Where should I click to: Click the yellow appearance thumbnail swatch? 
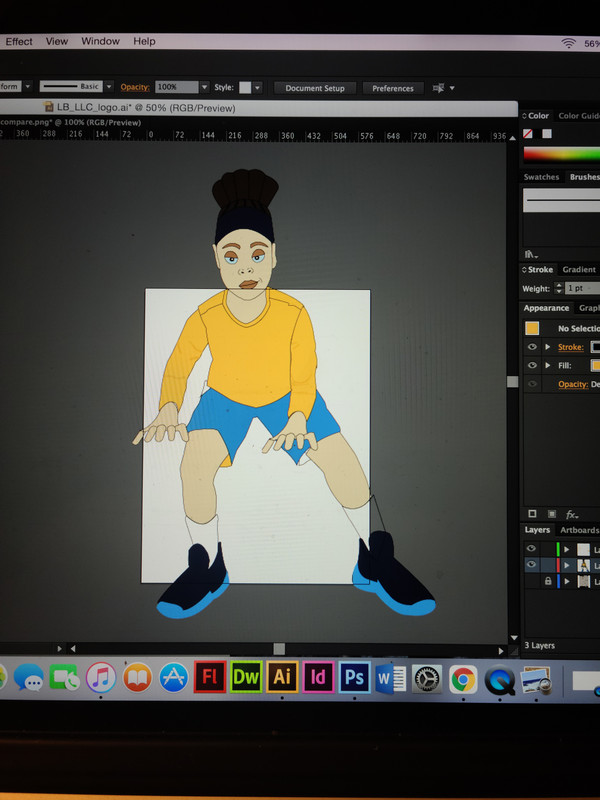(532, 328)
